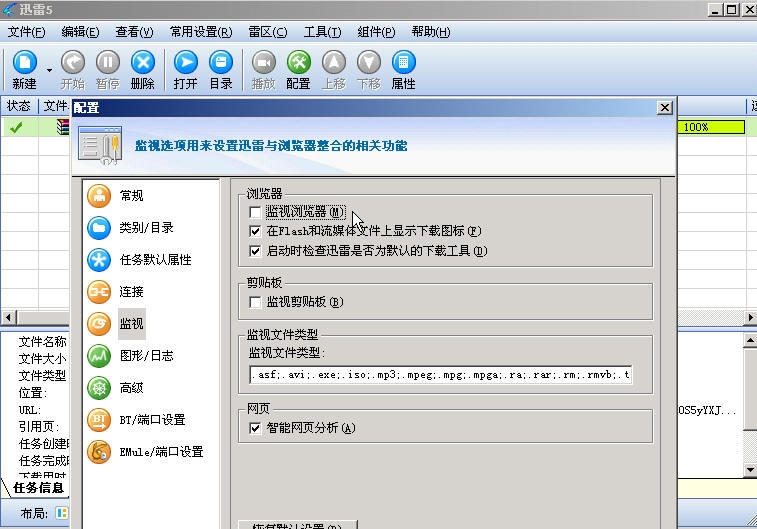Select the 连接 settings icon
Image resolution: width=757 pixels, height=529 pixels.
[x=99, y=292]
